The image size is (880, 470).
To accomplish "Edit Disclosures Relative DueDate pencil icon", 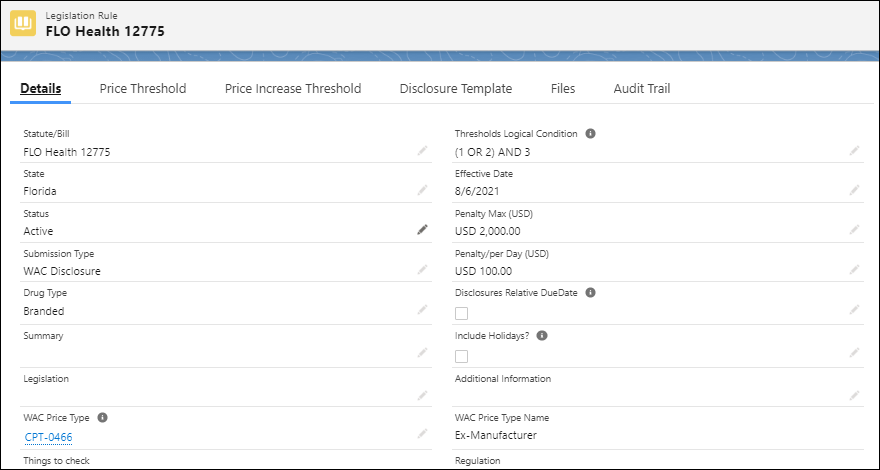I will coord(854,309).
